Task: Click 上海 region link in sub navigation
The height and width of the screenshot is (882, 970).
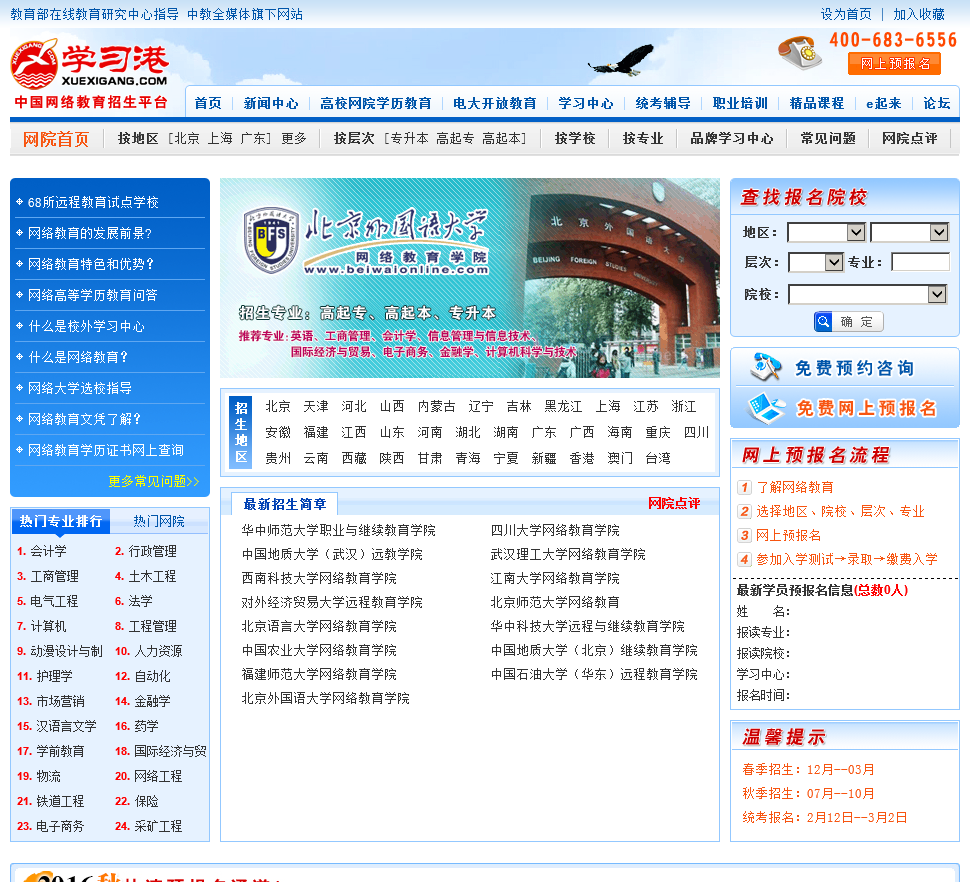Action: 220,139
